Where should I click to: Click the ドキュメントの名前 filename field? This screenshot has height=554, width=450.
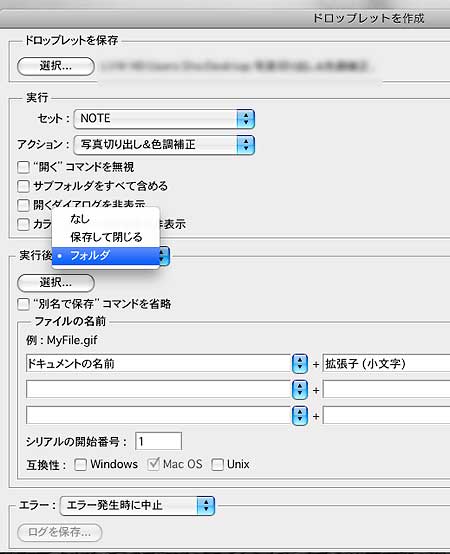coord(159,364)
